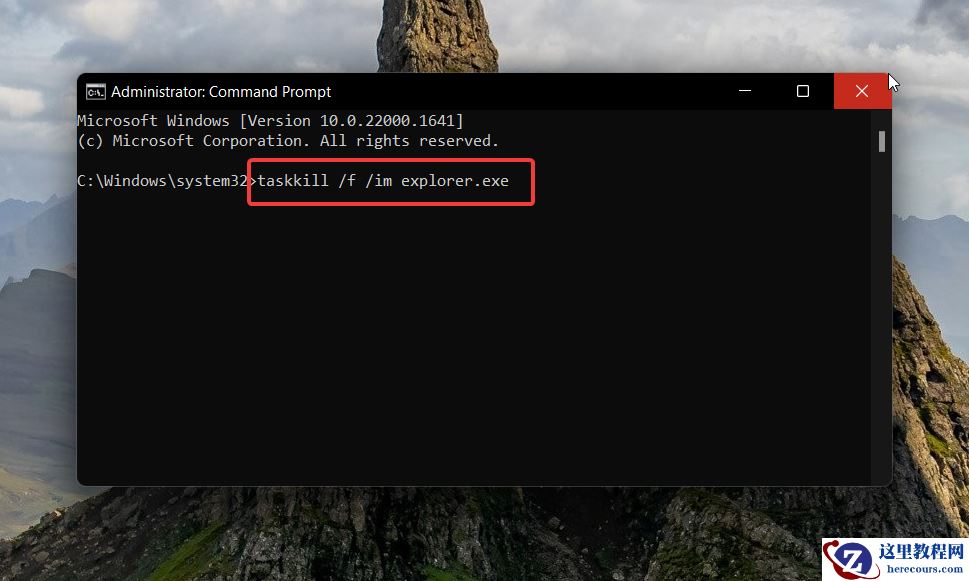Close the Administrator Command Prompt window
The width and height of the screenshot is (969, 581).
pos(862,91)
